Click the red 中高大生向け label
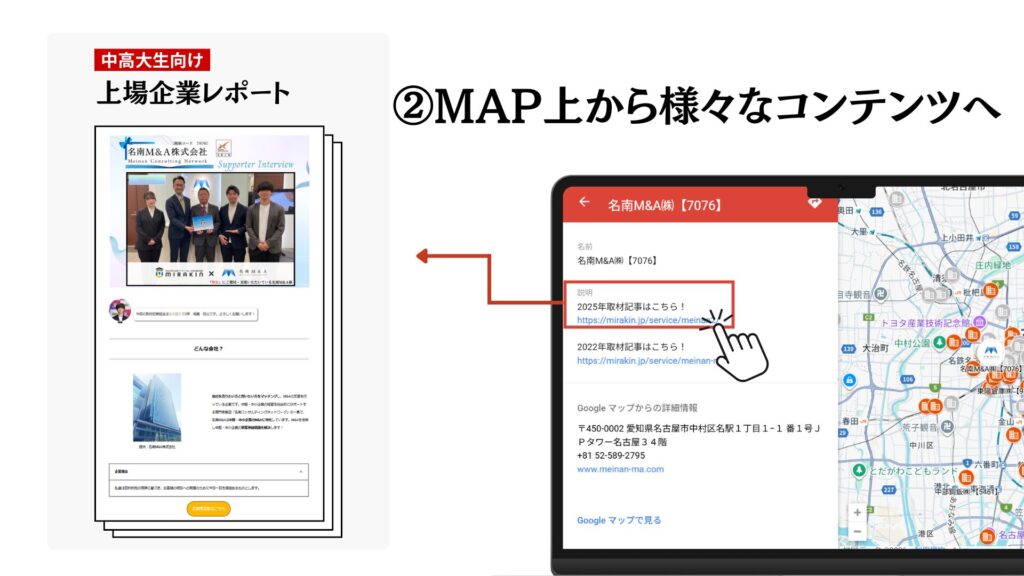The image size is (1024, 576). [152, 60]
